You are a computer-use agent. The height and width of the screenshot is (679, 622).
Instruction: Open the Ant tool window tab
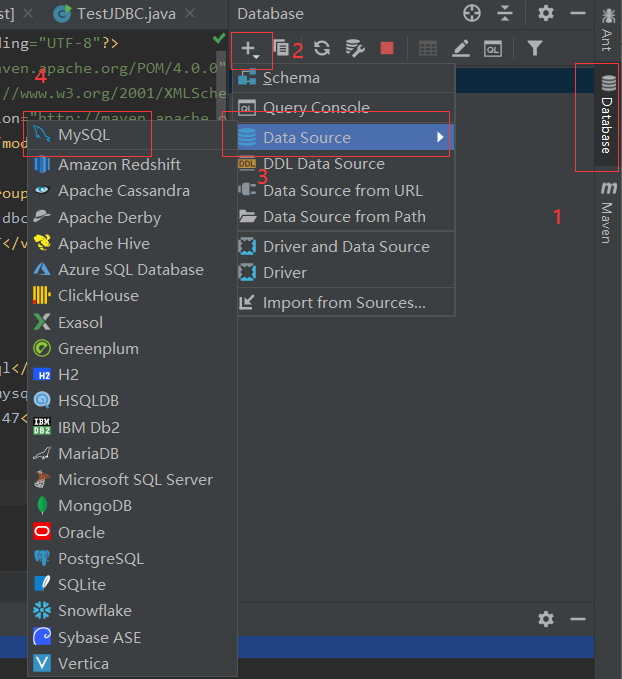pyautogui.click(x=608, y=29)
